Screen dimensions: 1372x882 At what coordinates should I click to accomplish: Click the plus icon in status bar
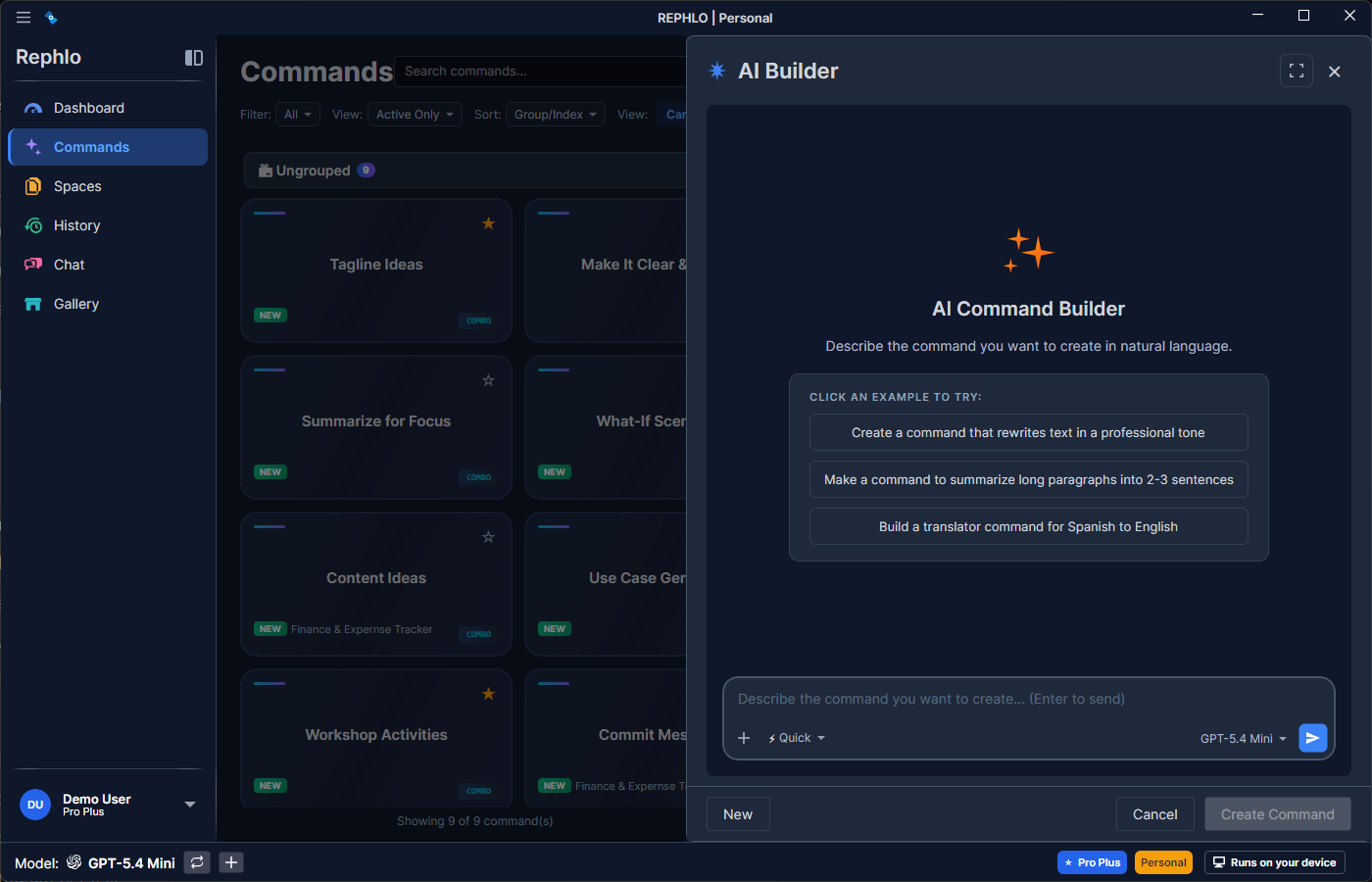click(231, 862)
